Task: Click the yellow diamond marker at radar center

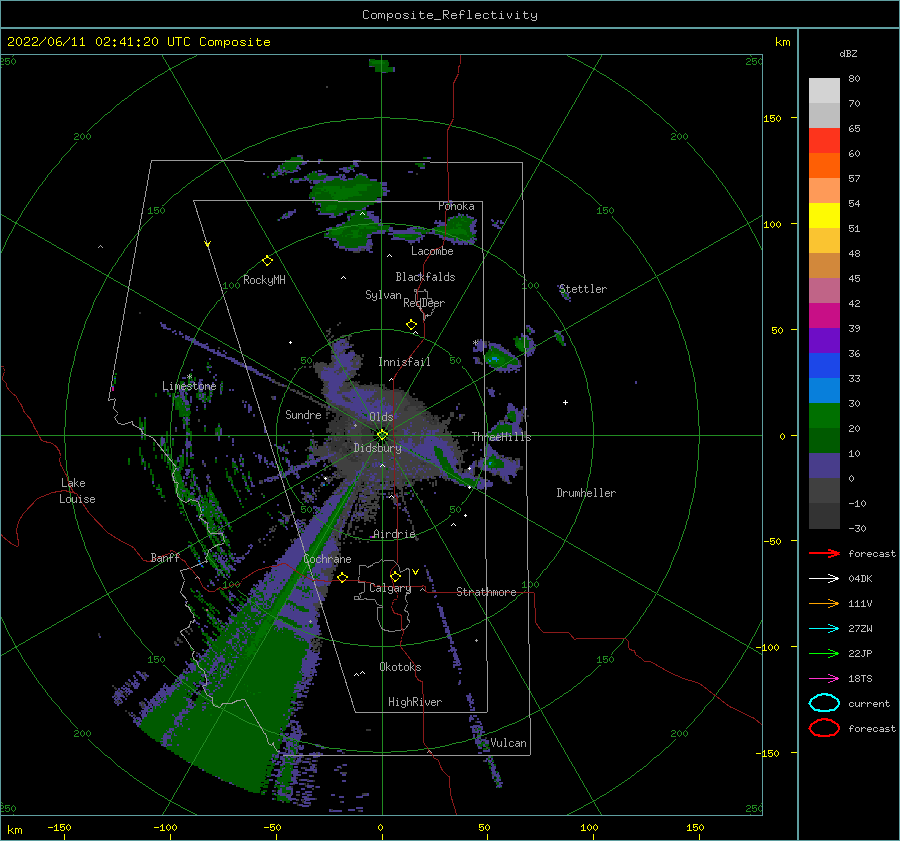Action: click(x=382, y=435)
